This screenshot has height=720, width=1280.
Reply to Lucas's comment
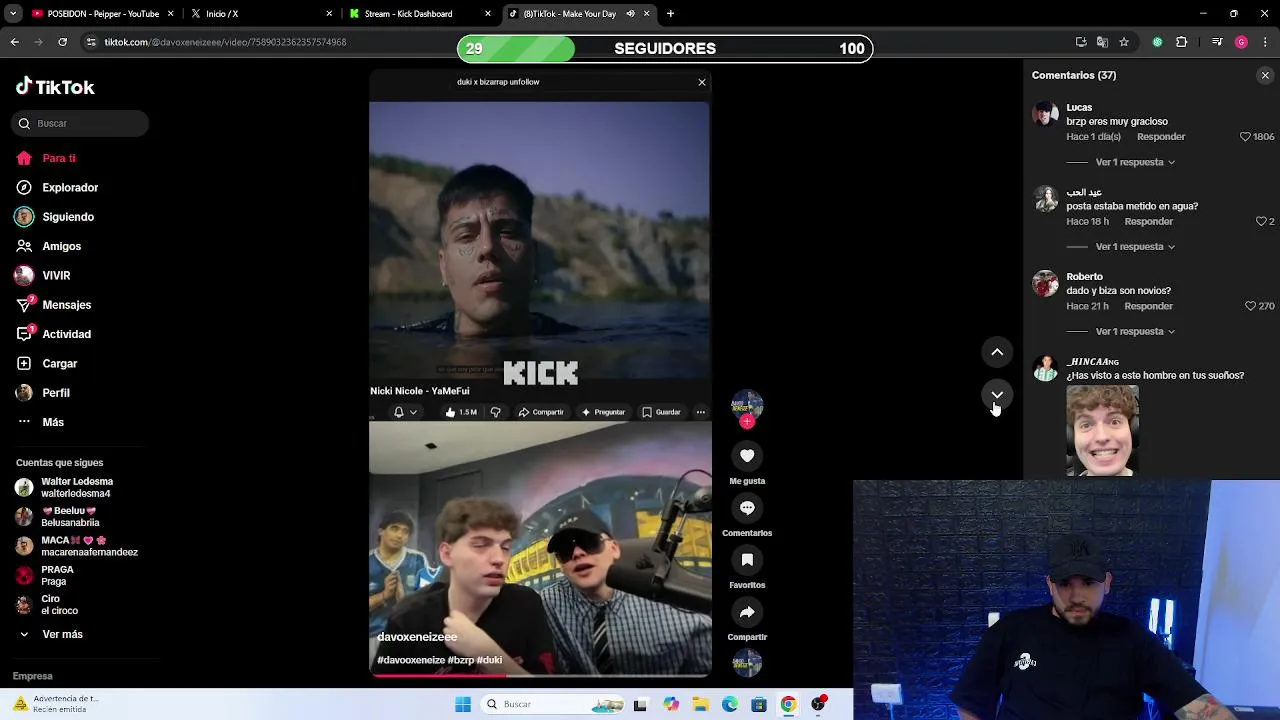pos(1161,137)
